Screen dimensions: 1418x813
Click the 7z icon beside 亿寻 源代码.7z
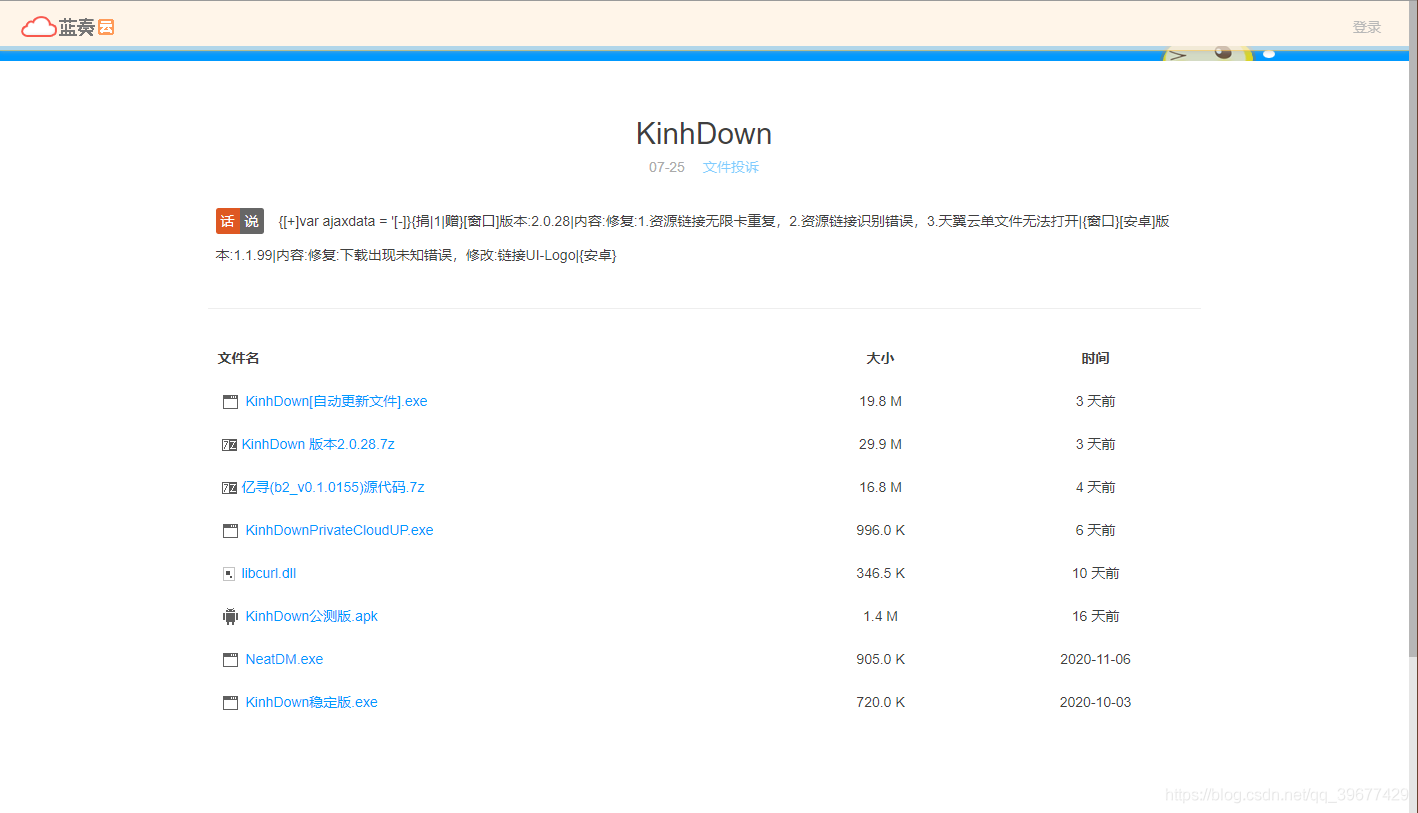(229, 488)
